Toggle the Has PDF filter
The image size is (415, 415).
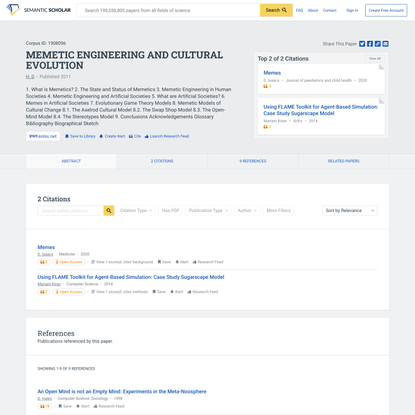[x=170, y=210]
